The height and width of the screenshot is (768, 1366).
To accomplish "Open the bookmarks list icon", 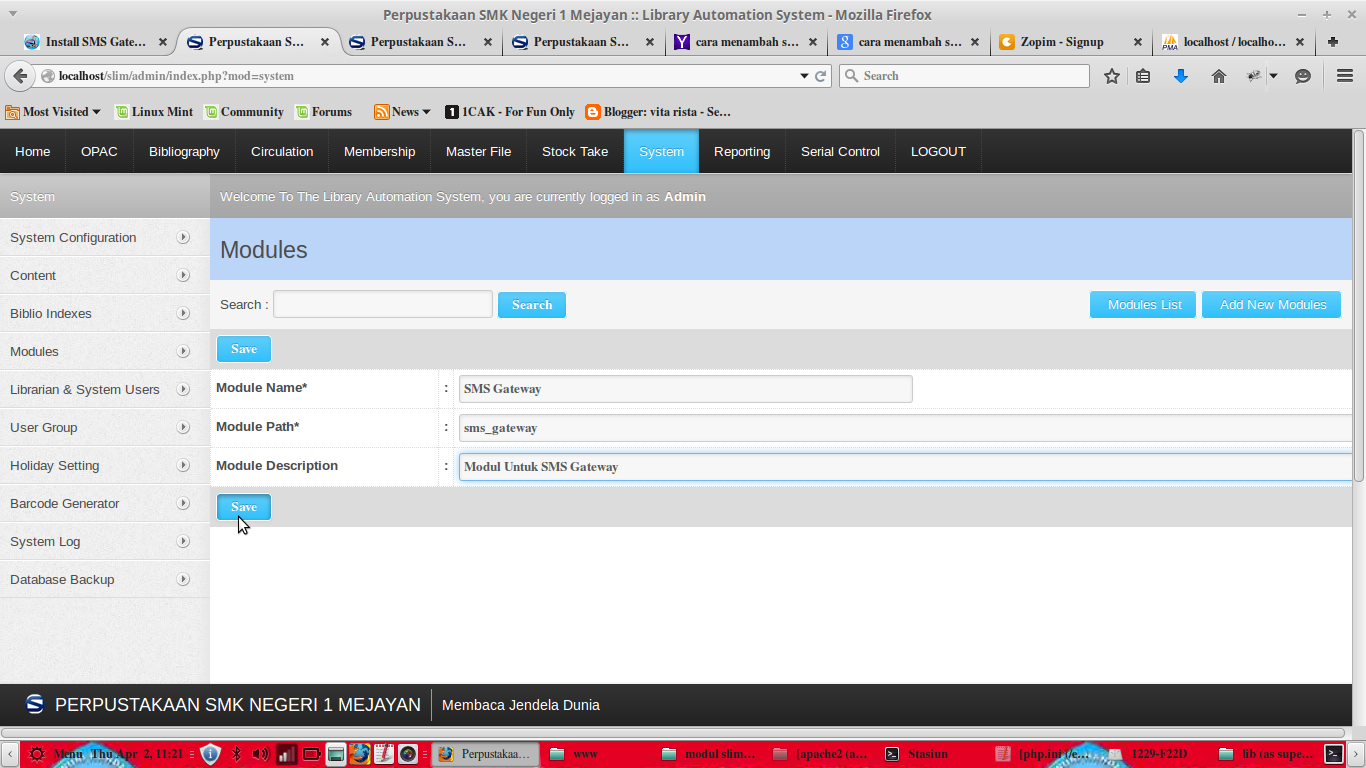I will (x=1144, y=76).
